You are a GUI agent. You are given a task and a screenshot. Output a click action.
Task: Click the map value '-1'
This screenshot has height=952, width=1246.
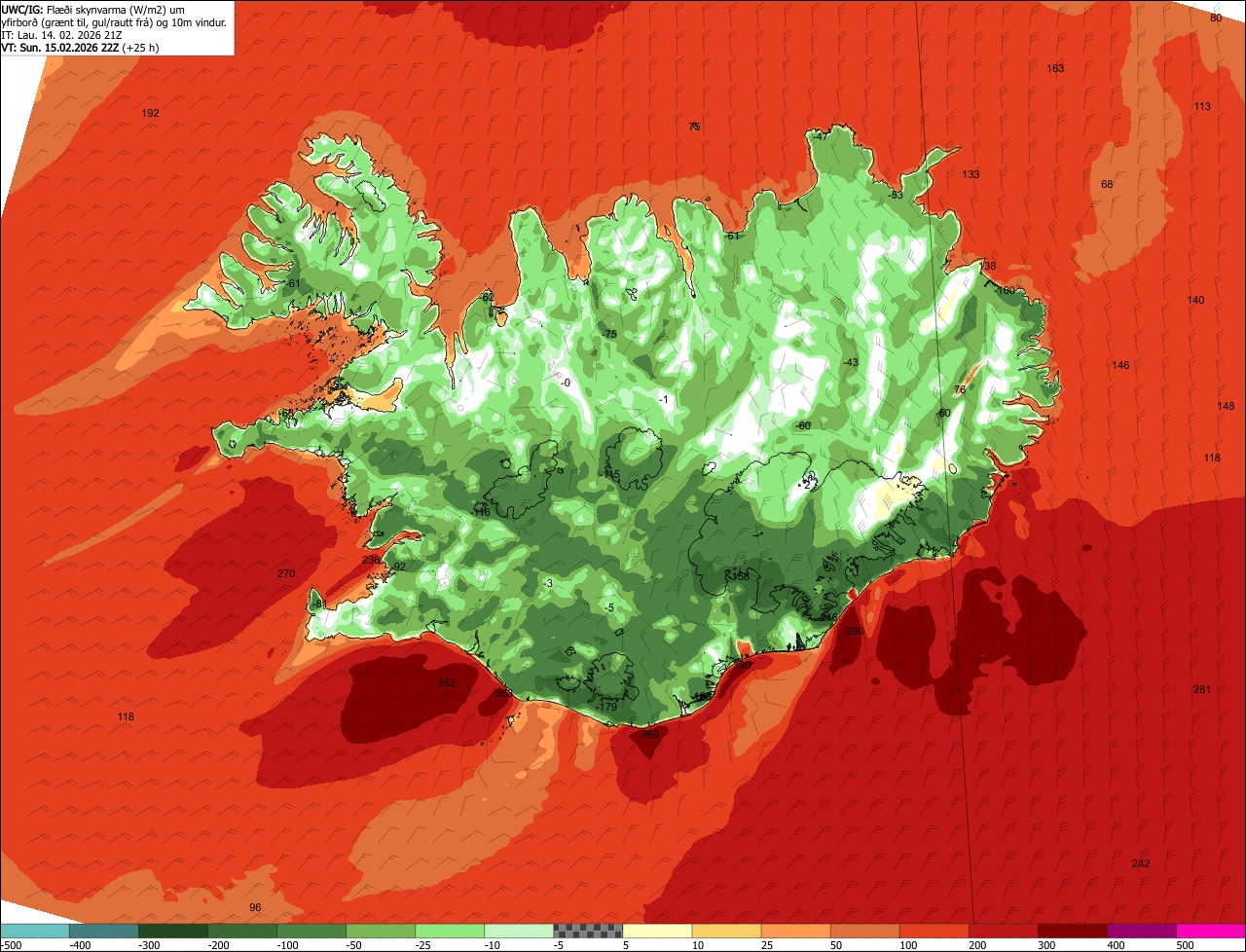click(x=663, y=400)
